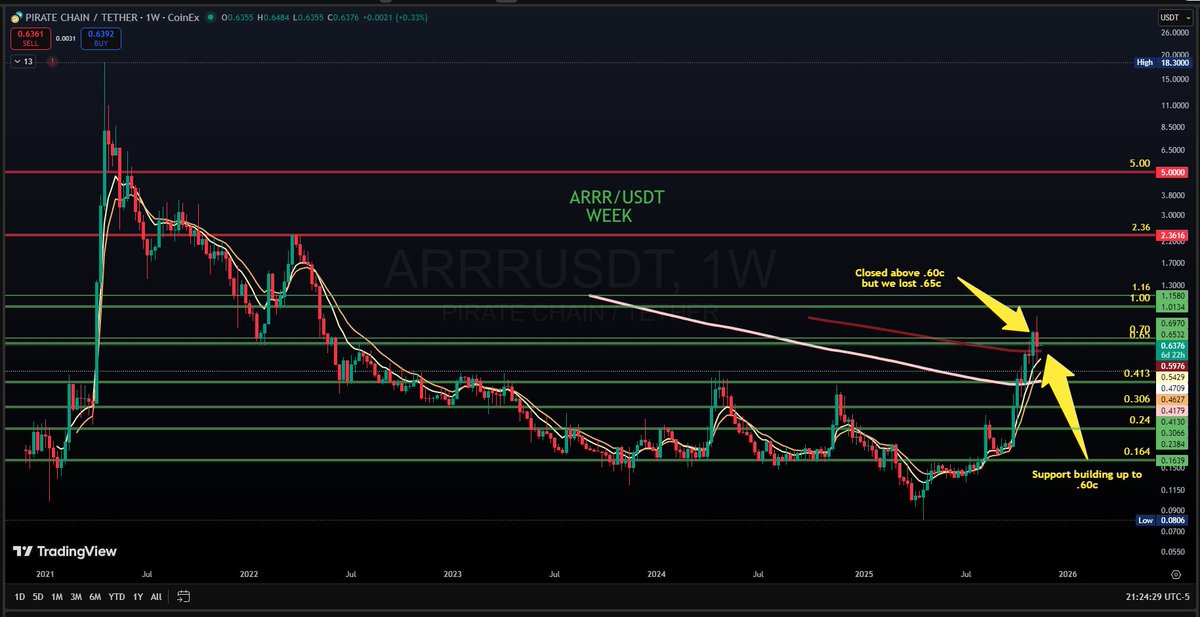Viewport: 1200px width, 617px height.
Task: Click the 2024 time axis label
Action: [x=656, y=574]
